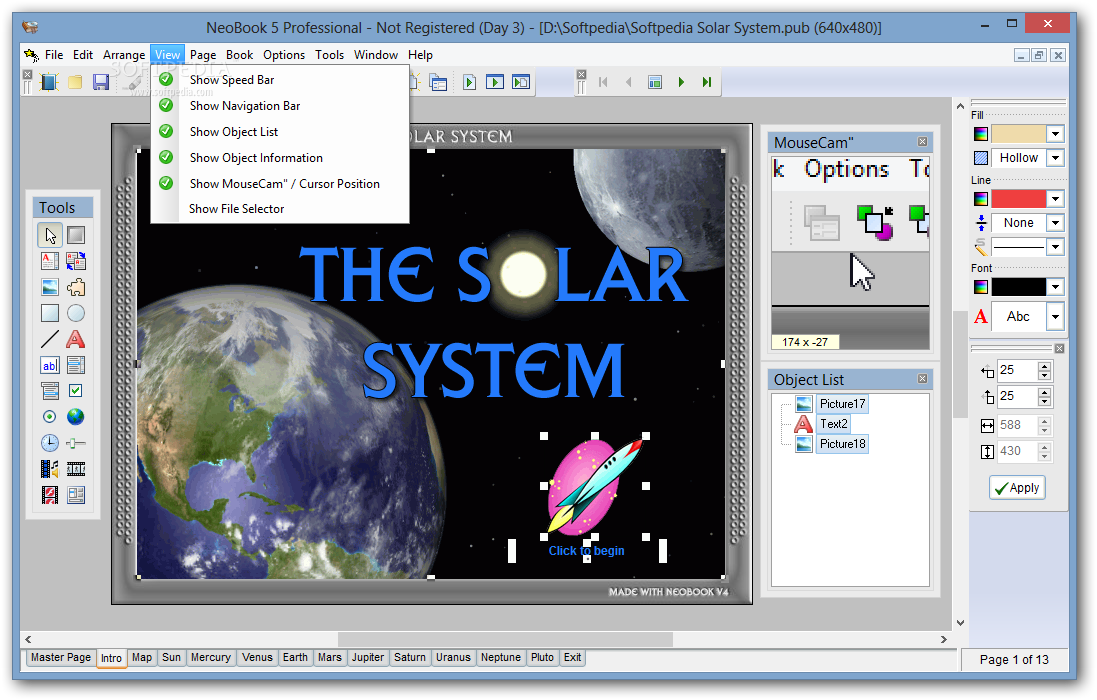This screenshot has height=700, width=1097.
Task: Click the left position field showing 25
Action: tap(1017, 370)
